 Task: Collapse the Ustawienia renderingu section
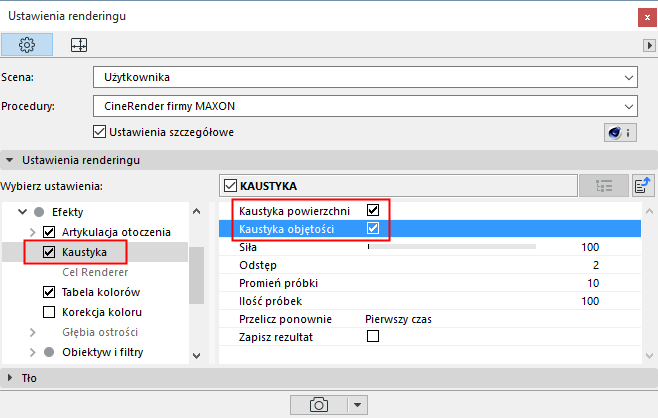click(x=10, y=160)
